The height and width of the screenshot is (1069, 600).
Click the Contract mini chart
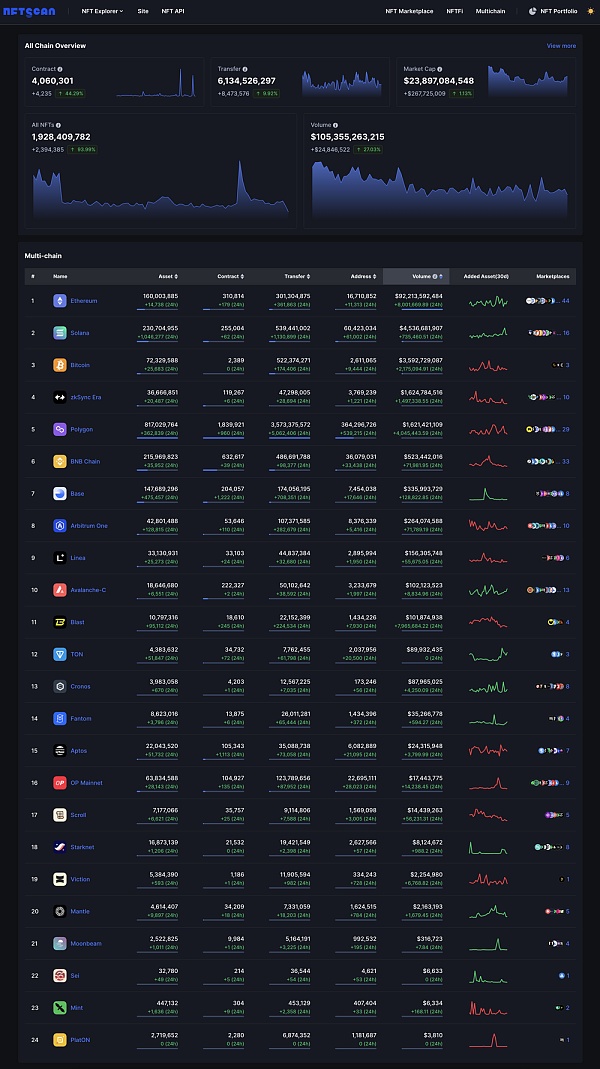[156, 82]
